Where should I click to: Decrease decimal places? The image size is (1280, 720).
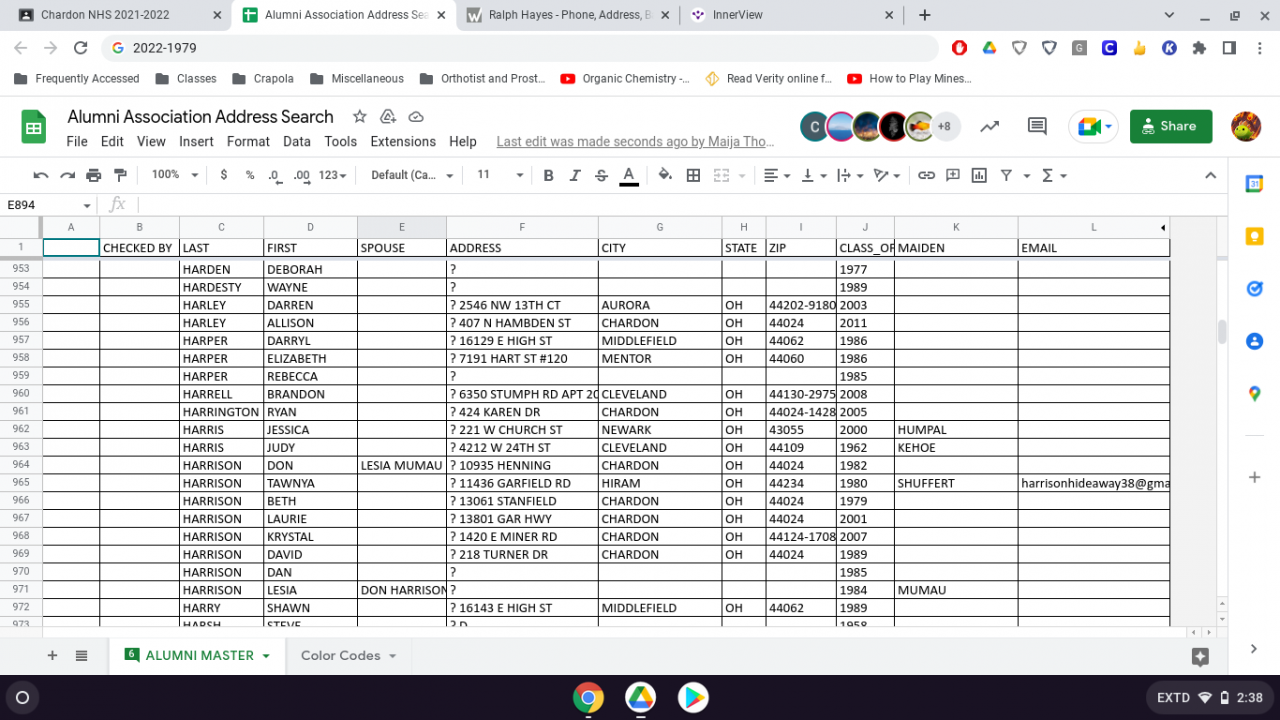(x=275, y=175)
